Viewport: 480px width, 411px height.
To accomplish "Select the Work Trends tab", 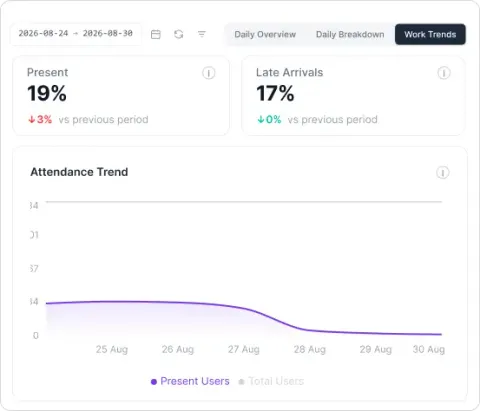I will coord(430,34).
